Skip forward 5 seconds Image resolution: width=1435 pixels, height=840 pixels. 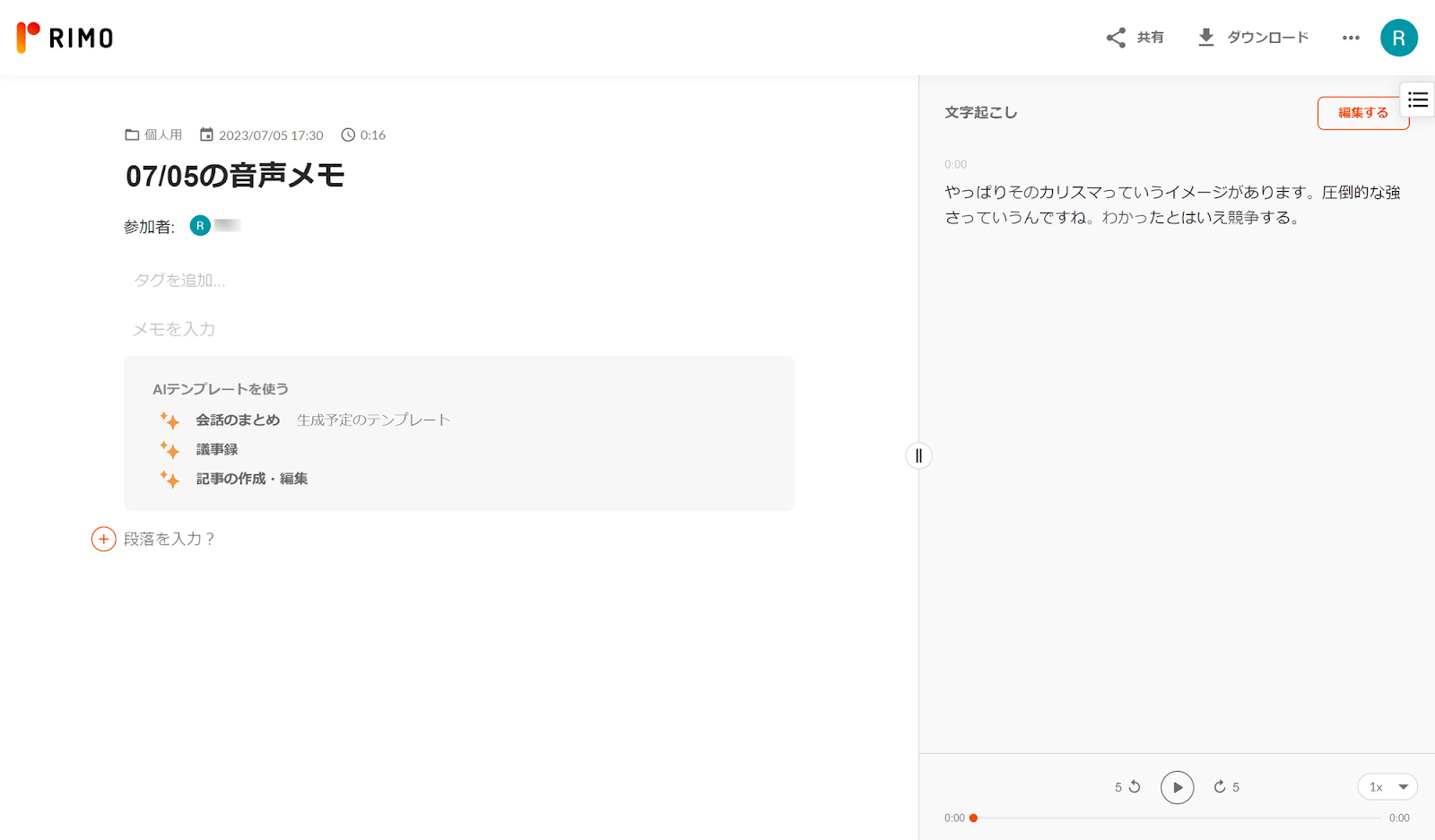pyautogui.click(x=1226, y=787)
